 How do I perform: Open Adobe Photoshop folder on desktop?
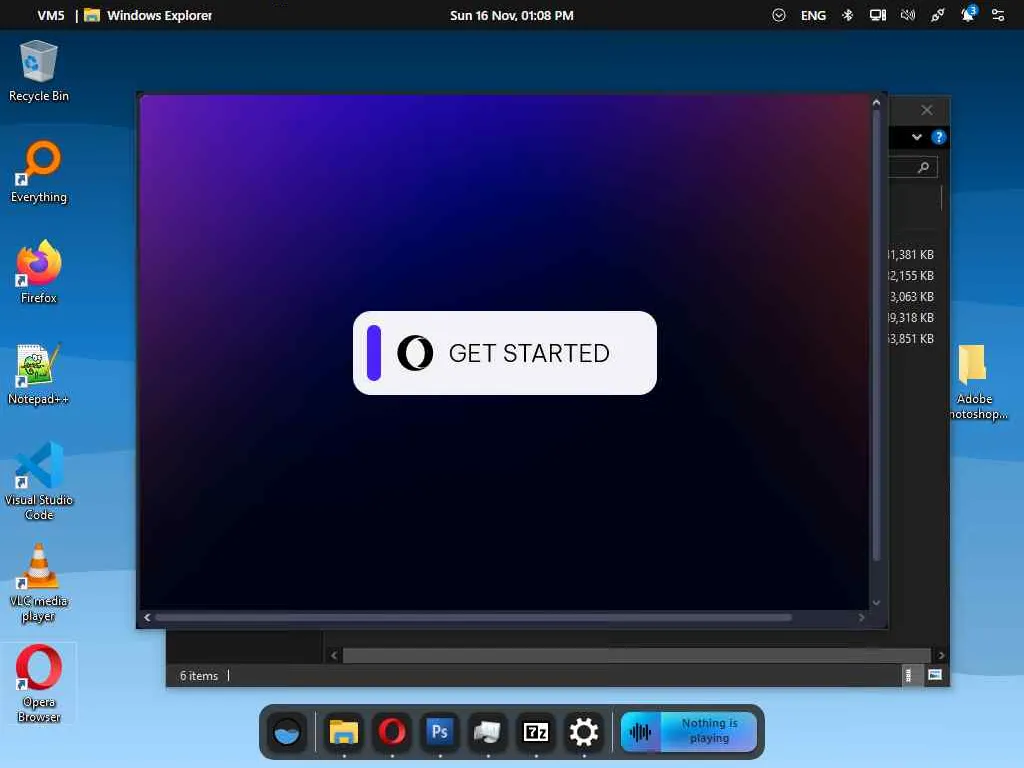pyautogui.click(x=974, y=382)
